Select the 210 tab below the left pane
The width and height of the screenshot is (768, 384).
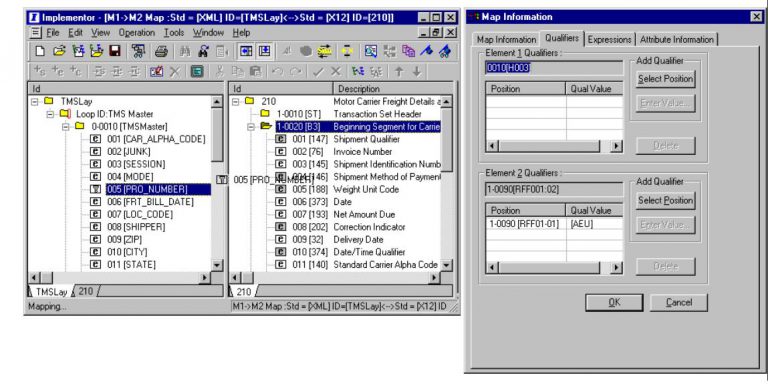(x=85, y=291)
